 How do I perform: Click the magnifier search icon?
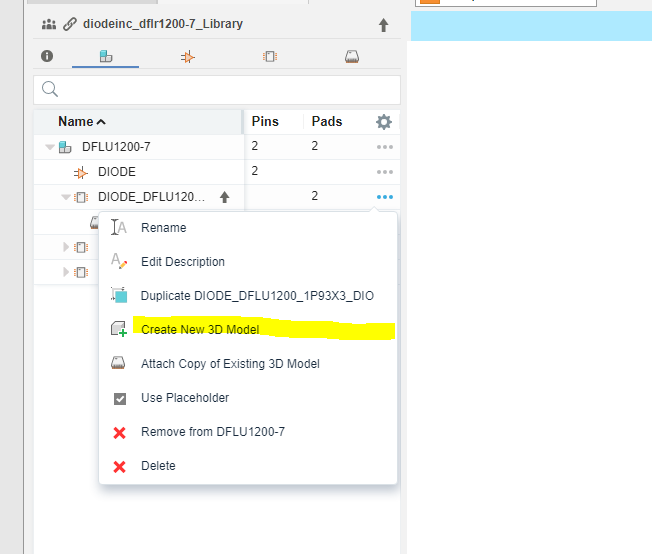point(50,89)
